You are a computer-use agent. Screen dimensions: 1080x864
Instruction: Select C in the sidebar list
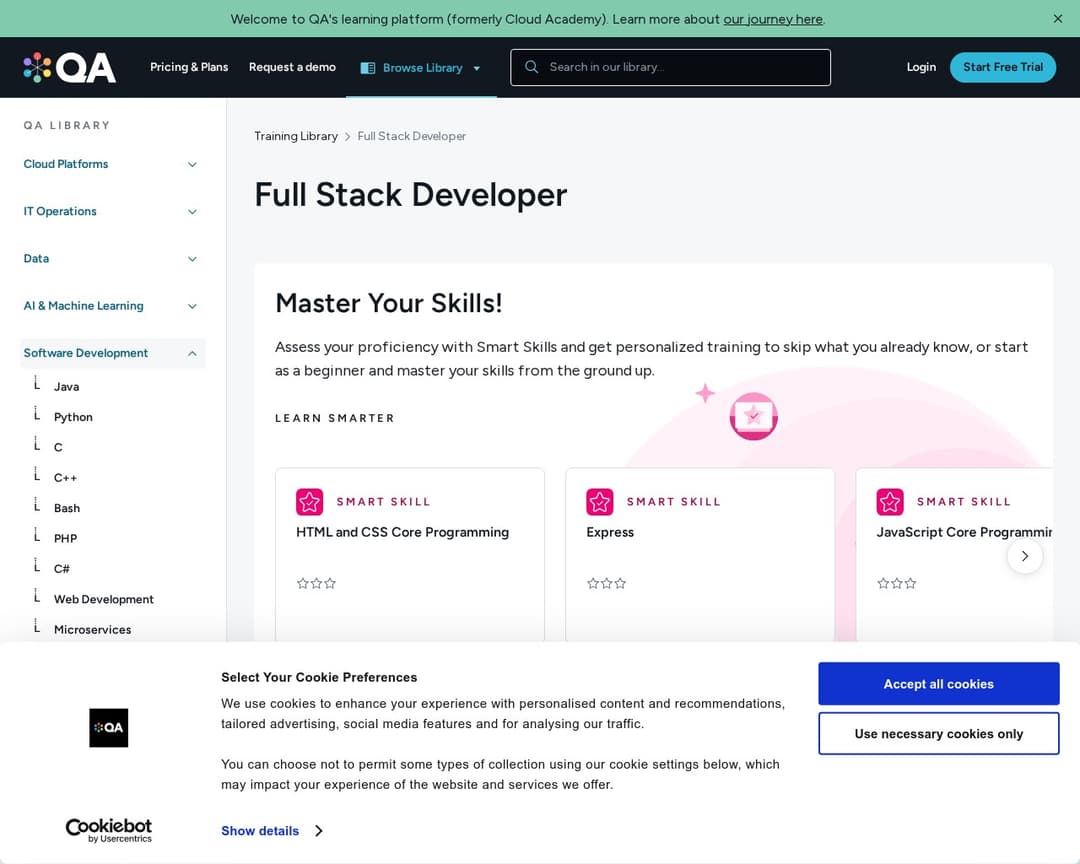[58, 448]
